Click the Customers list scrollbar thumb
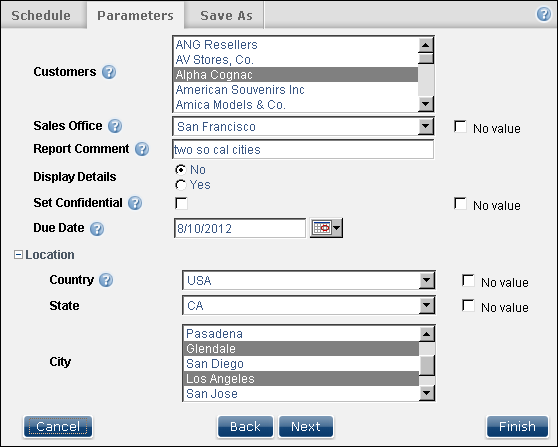Viewport: 558px width, 447px height. (x=426, y=58)
